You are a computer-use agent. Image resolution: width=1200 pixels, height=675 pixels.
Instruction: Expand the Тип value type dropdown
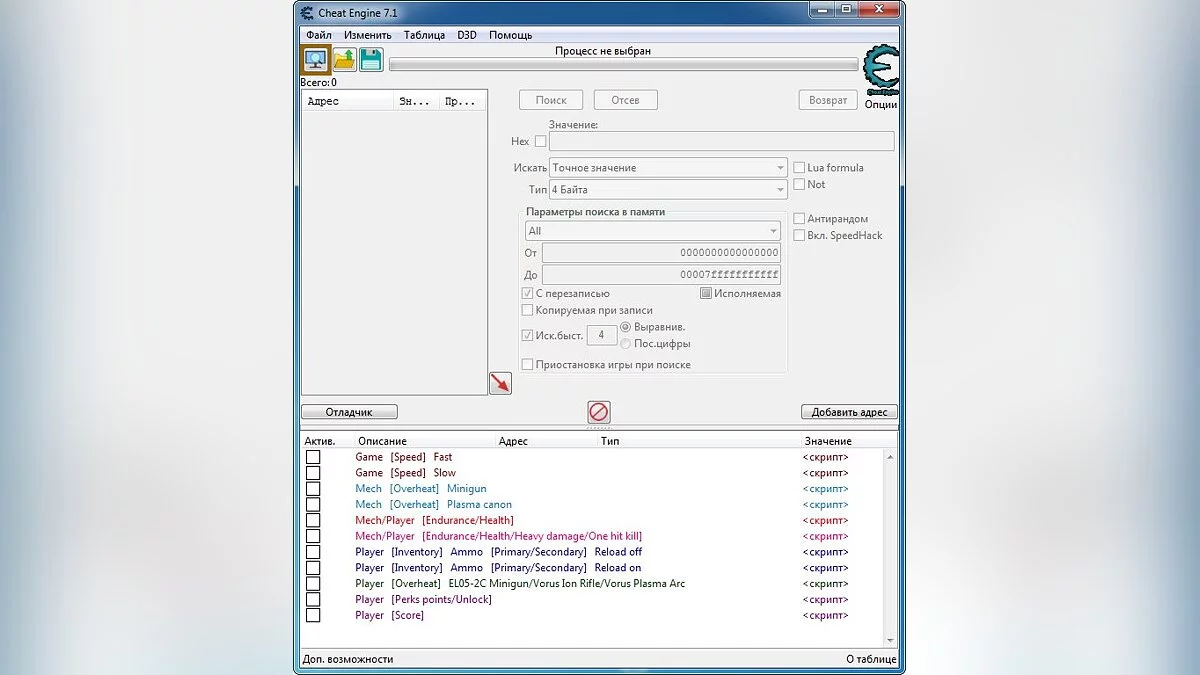click(x=668, y=190)
